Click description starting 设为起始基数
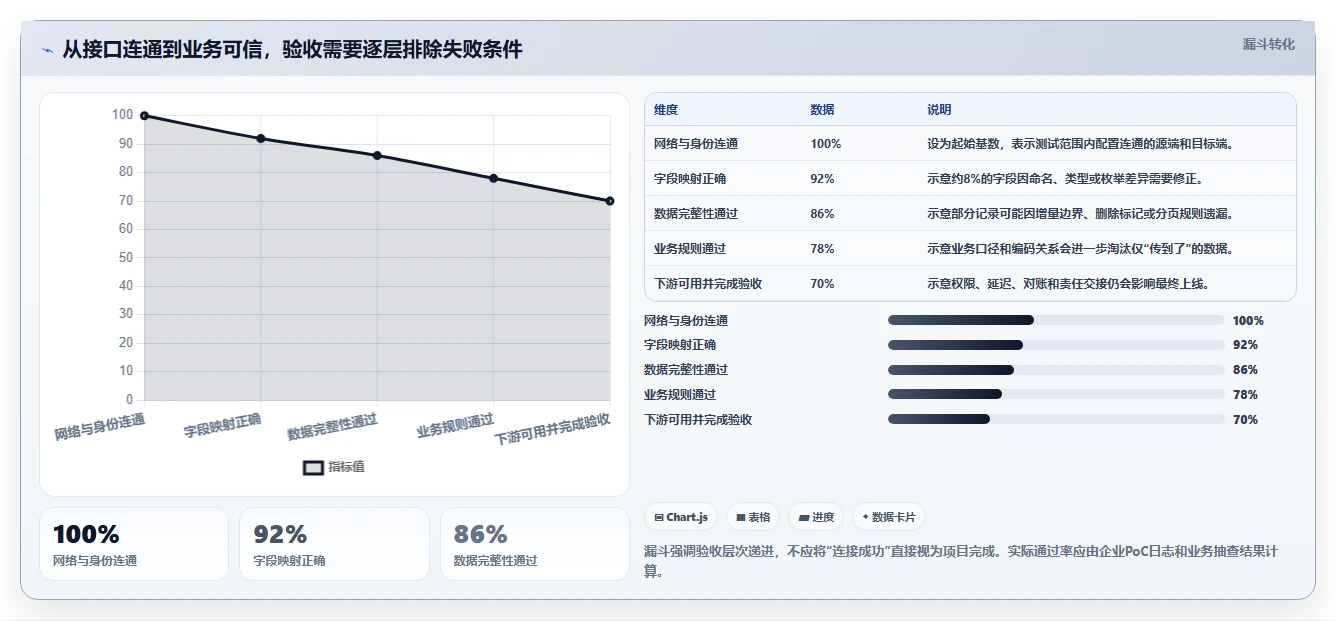 (x=1080, y=144)
